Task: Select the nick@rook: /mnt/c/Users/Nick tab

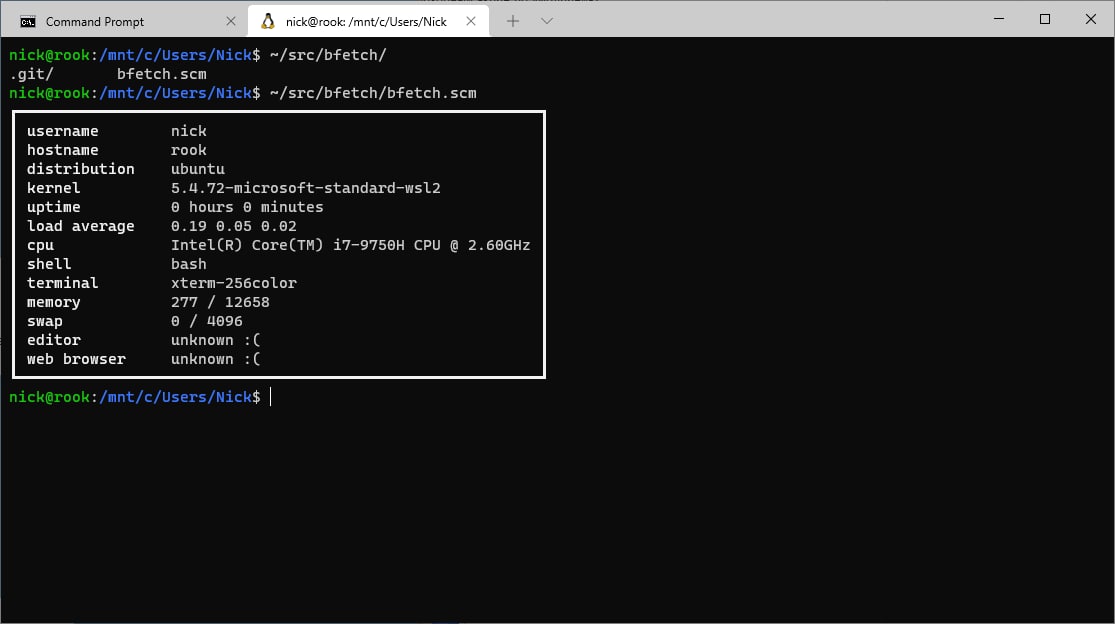Action: pos(368,21)
